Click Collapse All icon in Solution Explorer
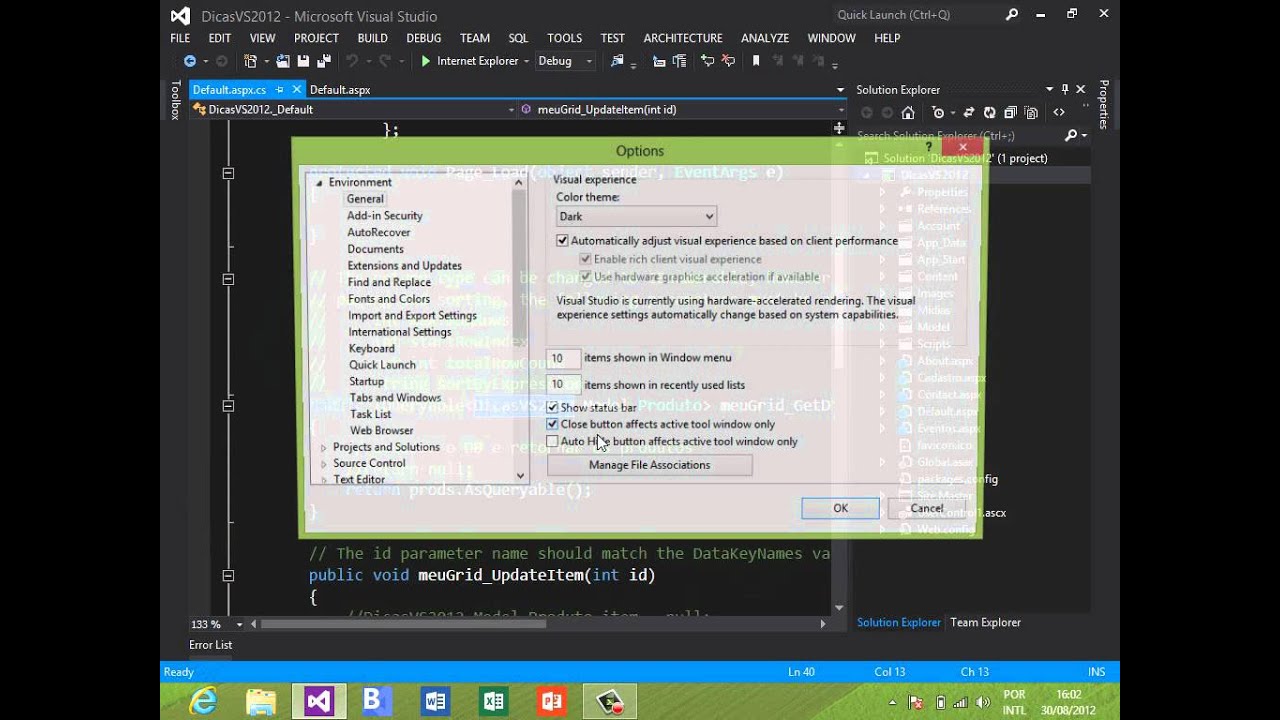The image size is (1280, 720). [x=1010, y=113]
